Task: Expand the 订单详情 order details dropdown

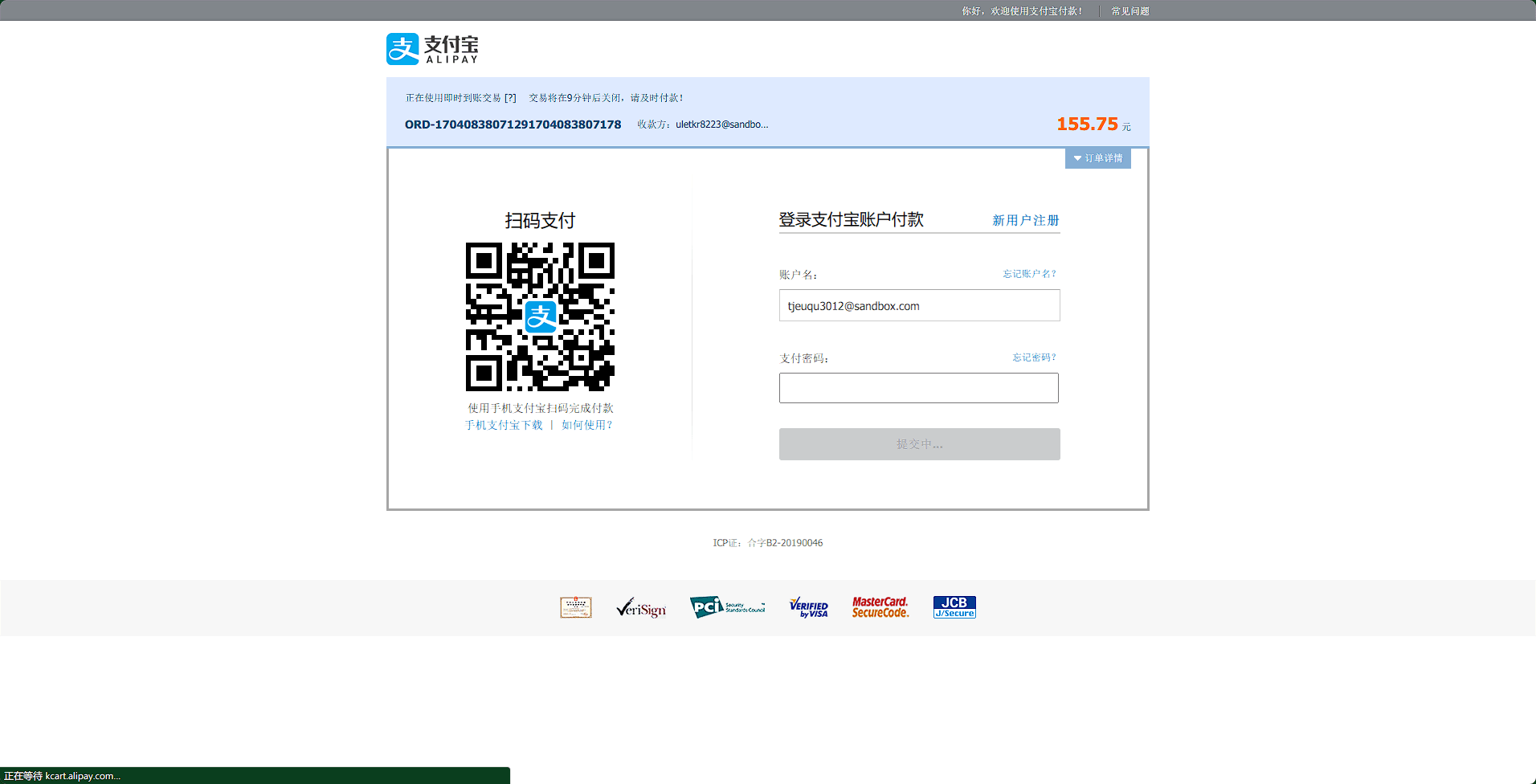Action: pyautogui.click(x=1098, y=158)
